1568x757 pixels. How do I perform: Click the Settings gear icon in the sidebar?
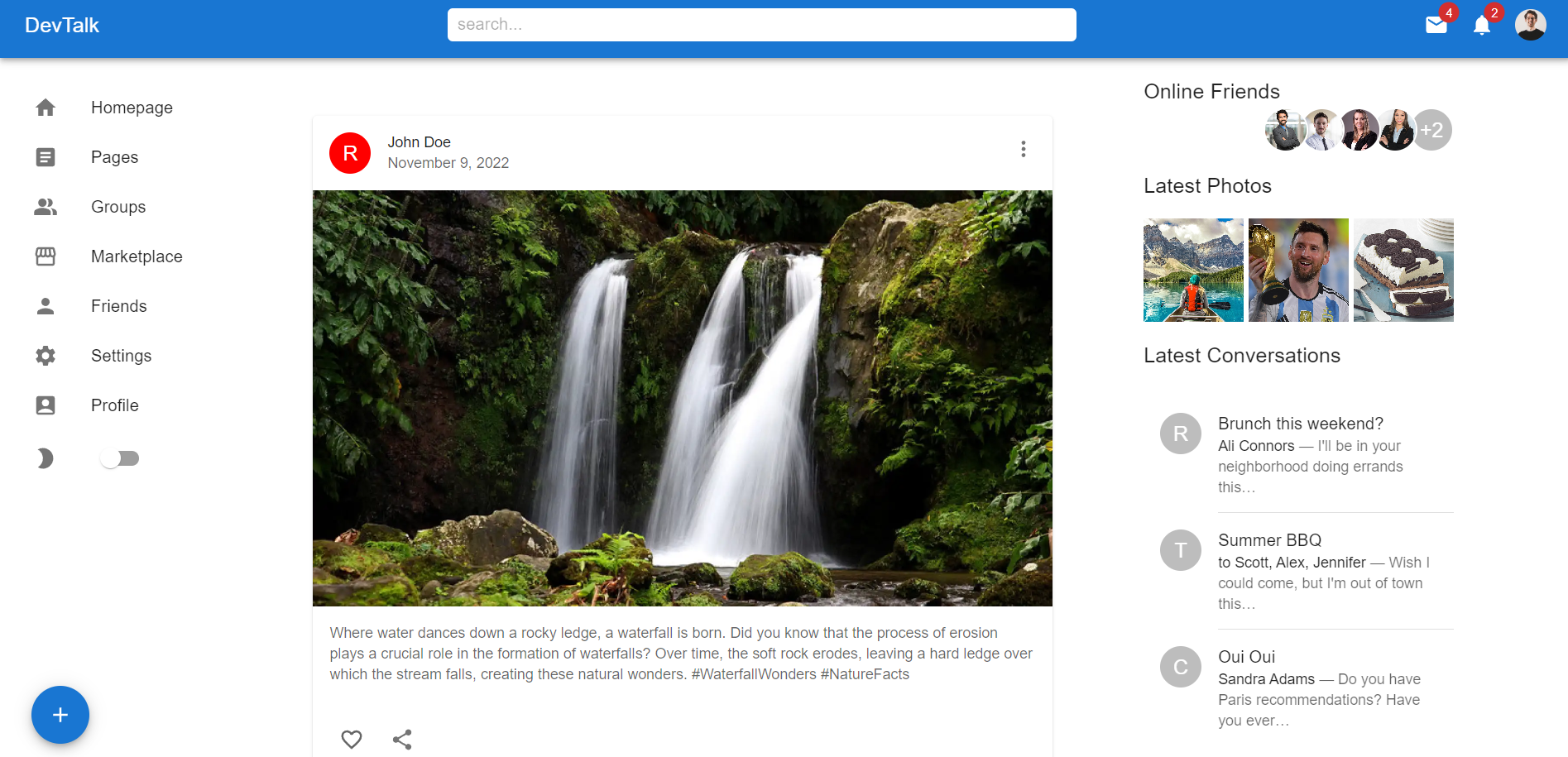point(46,356)
